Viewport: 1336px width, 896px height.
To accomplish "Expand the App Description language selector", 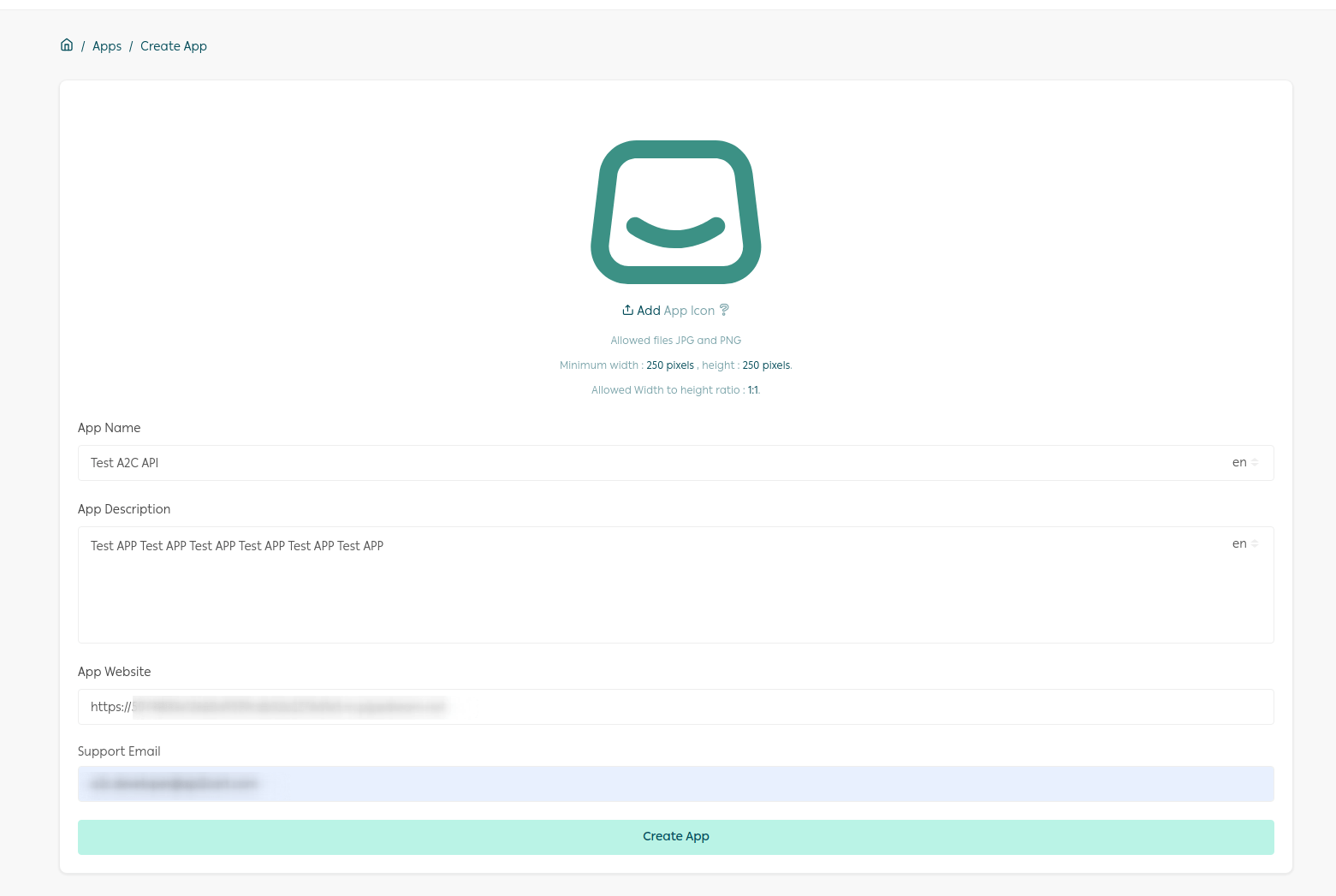I will pyautogui.click(x=1245, y=543).
